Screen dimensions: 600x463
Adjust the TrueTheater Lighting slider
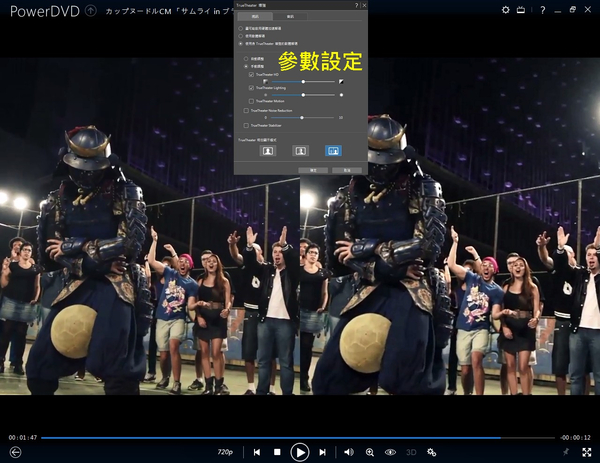coord(303,95)
